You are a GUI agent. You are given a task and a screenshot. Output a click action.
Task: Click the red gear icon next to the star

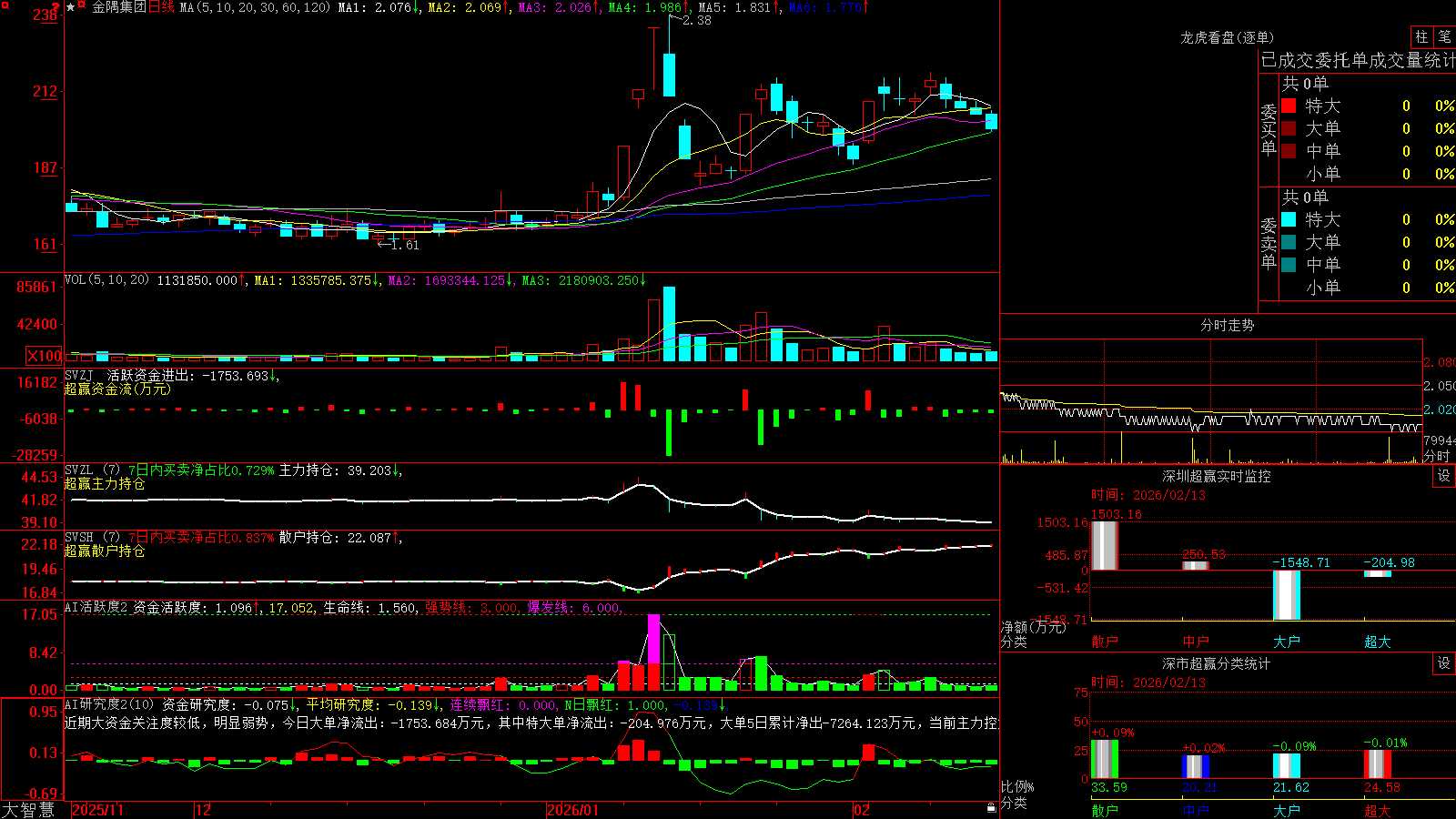(x=81, y=5)
